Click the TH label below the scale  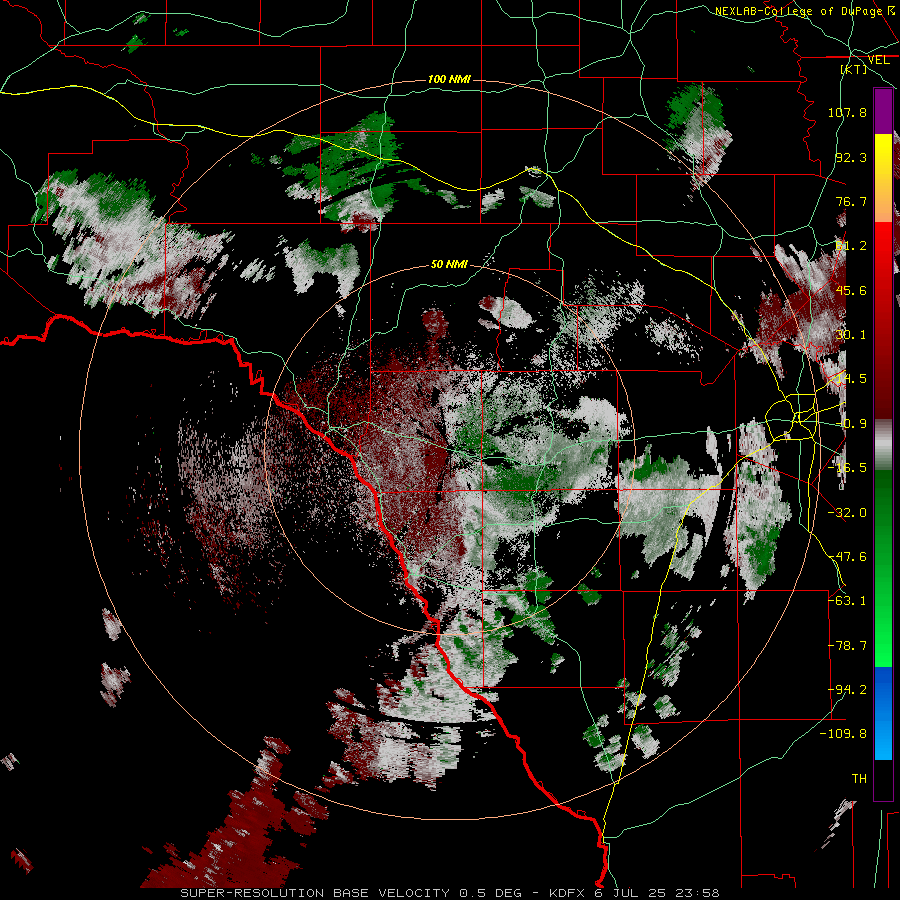859,779
